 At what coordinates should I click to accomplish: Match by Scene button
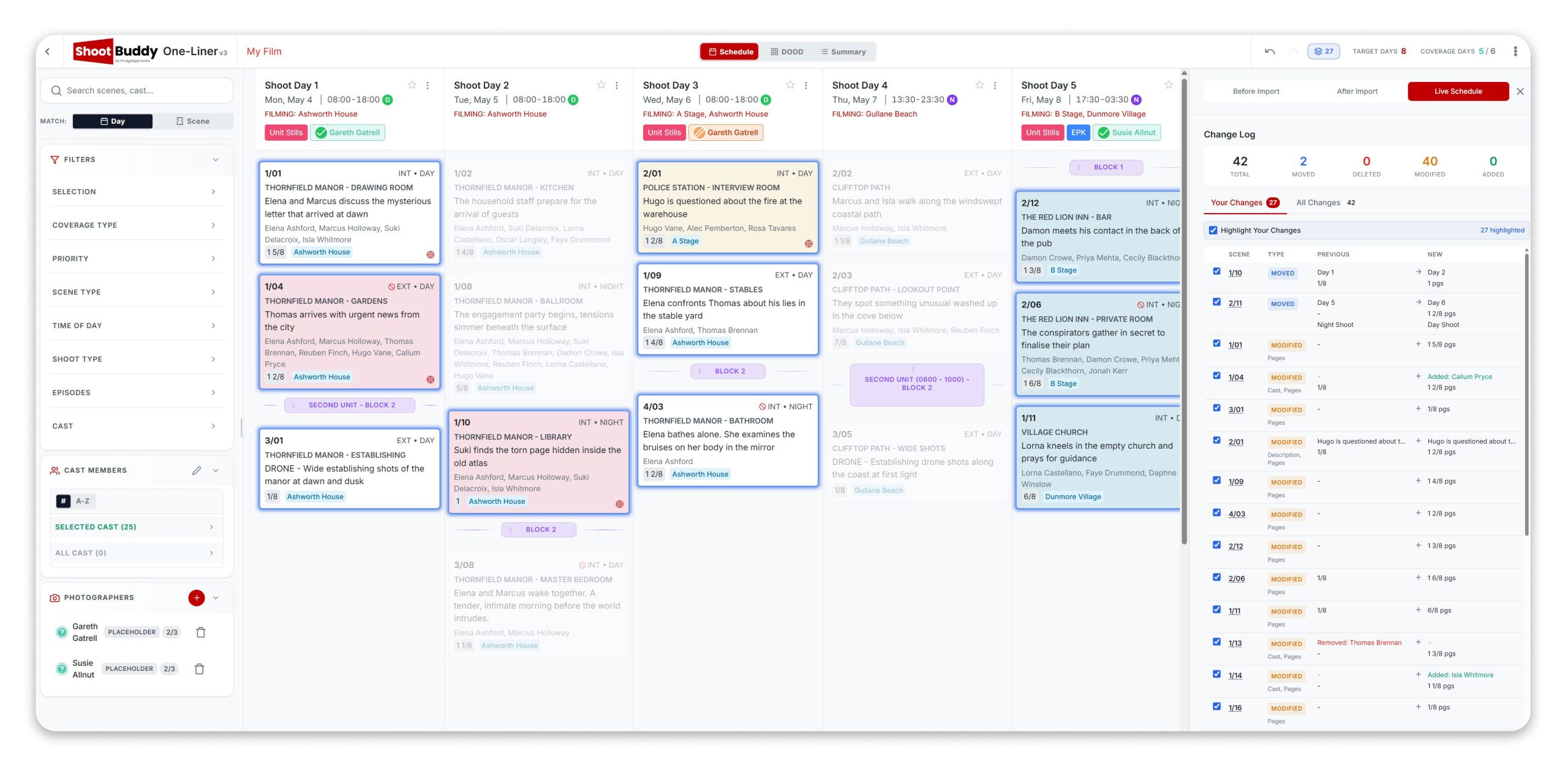point(193,121)
